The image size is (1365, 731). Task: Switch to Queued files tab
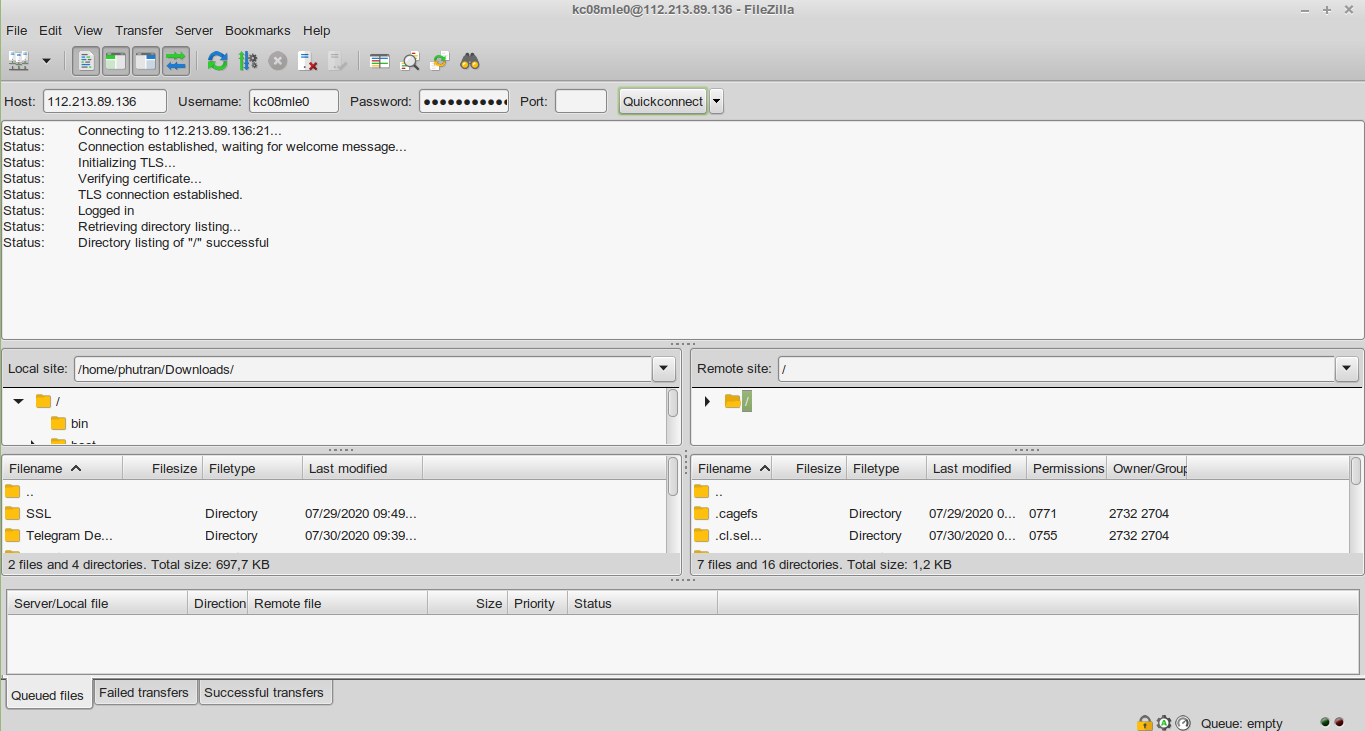tap(48, 695)
